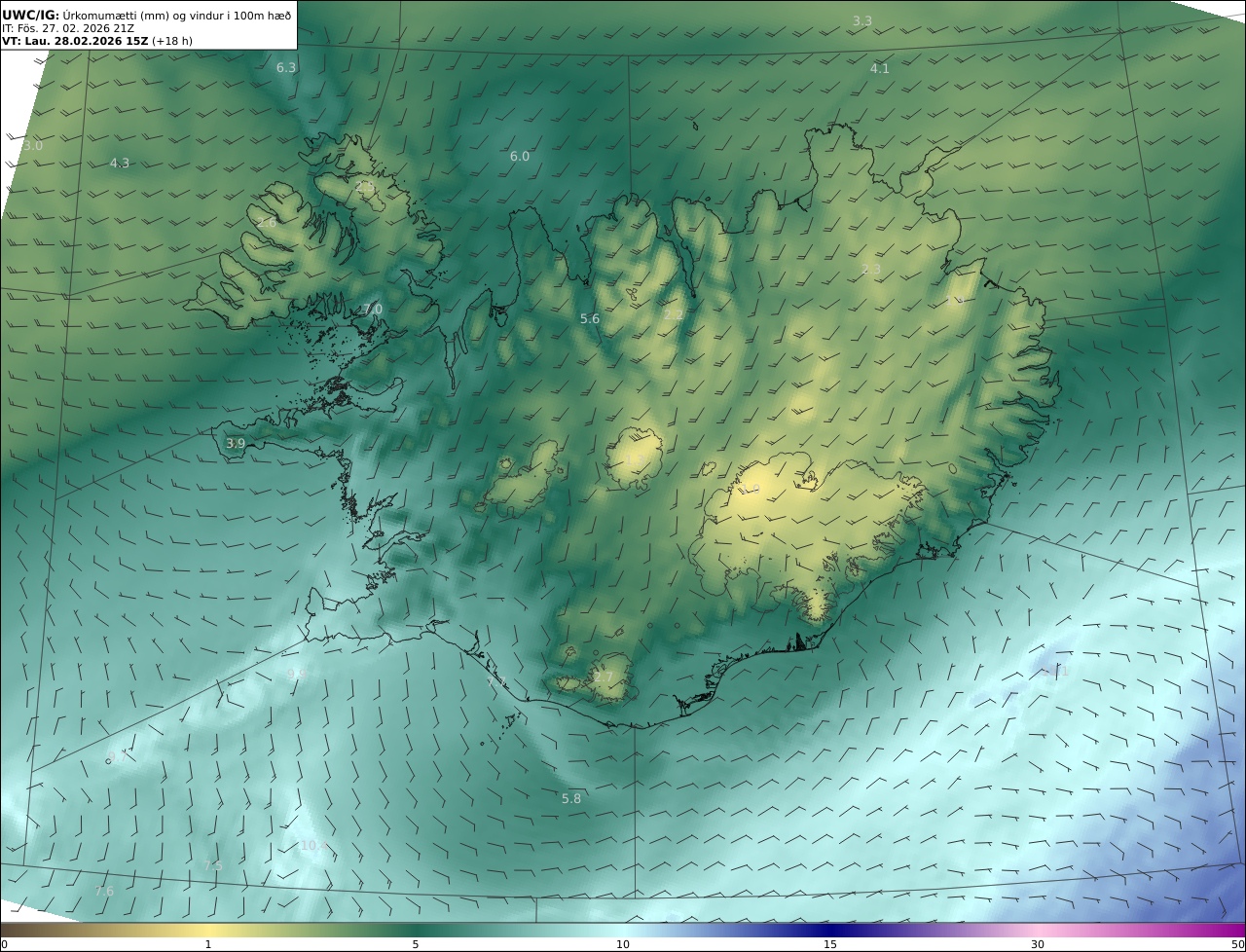
Task: Select the '4.3' value label on the map
Action: tap(120, 164)
